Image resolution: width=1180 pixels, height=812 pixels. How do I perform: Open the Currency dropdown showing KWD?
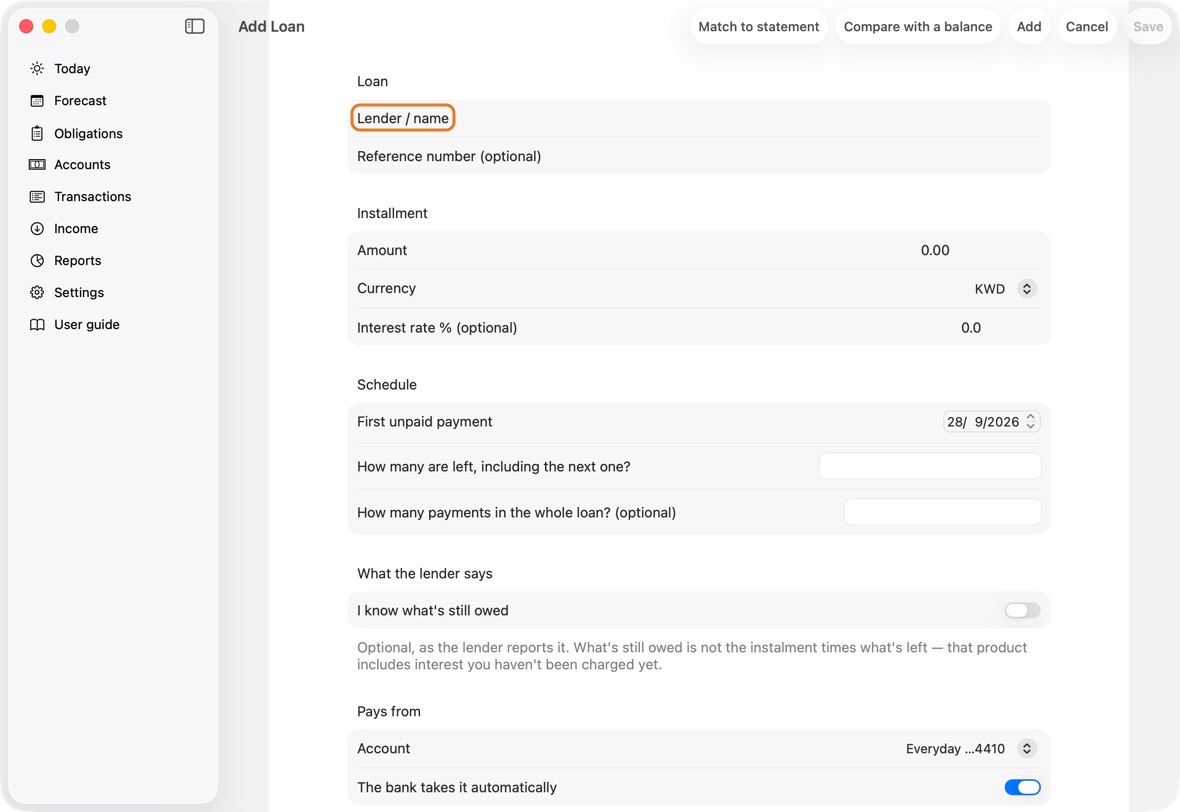1005,289
